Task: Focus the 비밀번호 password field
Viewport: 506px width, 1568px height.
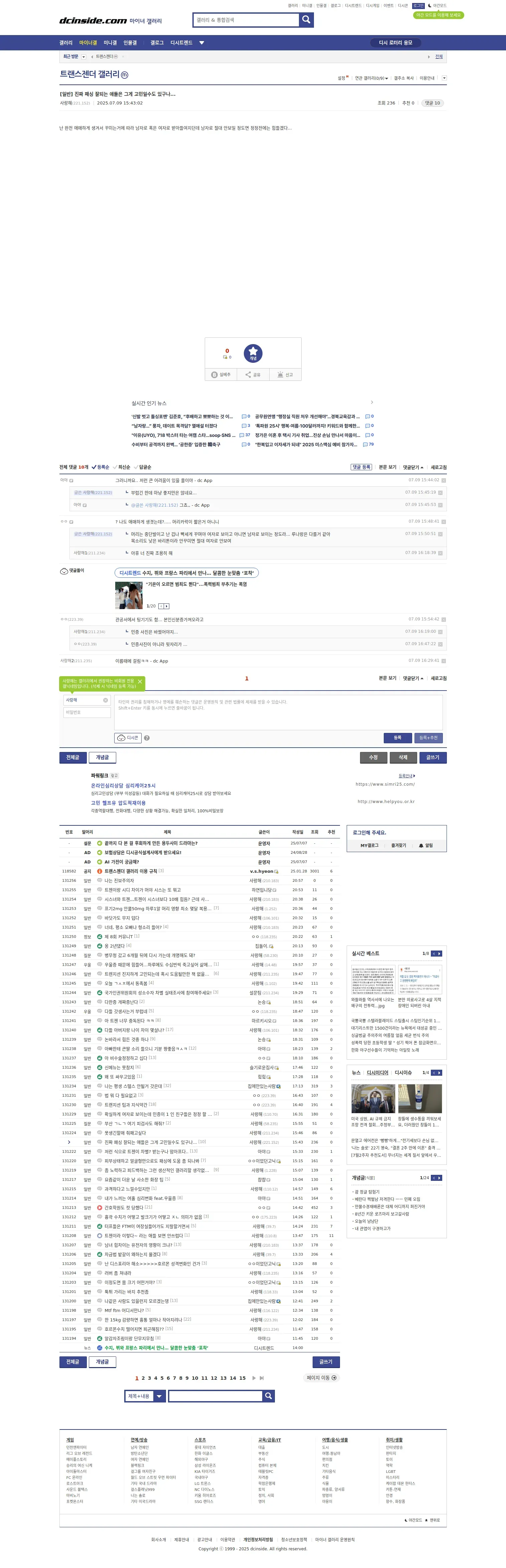Action: coord(87,712)
